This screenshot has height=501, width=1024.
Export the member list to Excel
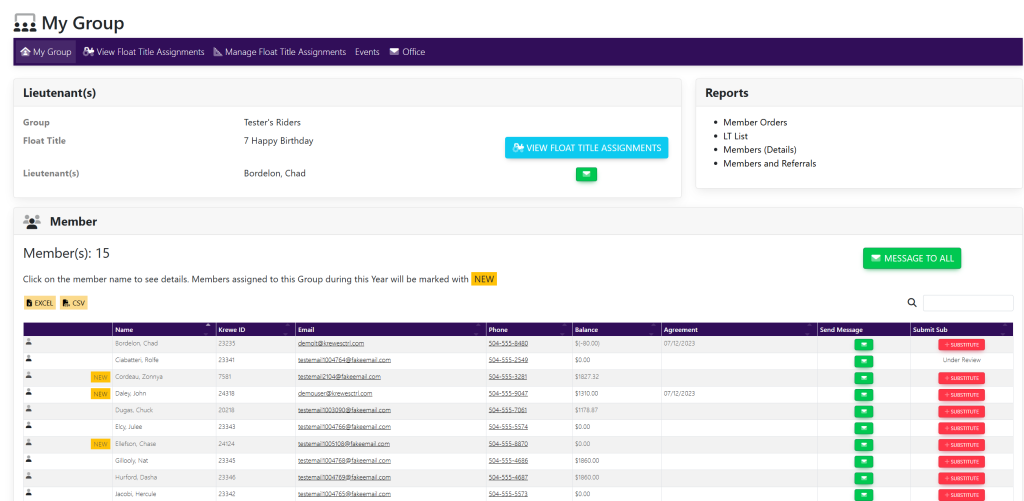point(40,302)
